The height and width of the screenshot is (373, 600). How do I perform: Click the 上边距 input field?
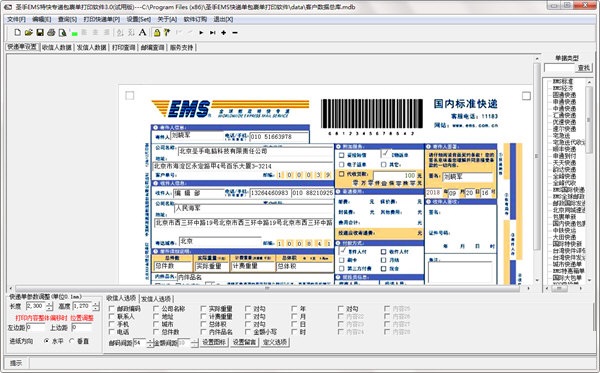tap(82, 327)
